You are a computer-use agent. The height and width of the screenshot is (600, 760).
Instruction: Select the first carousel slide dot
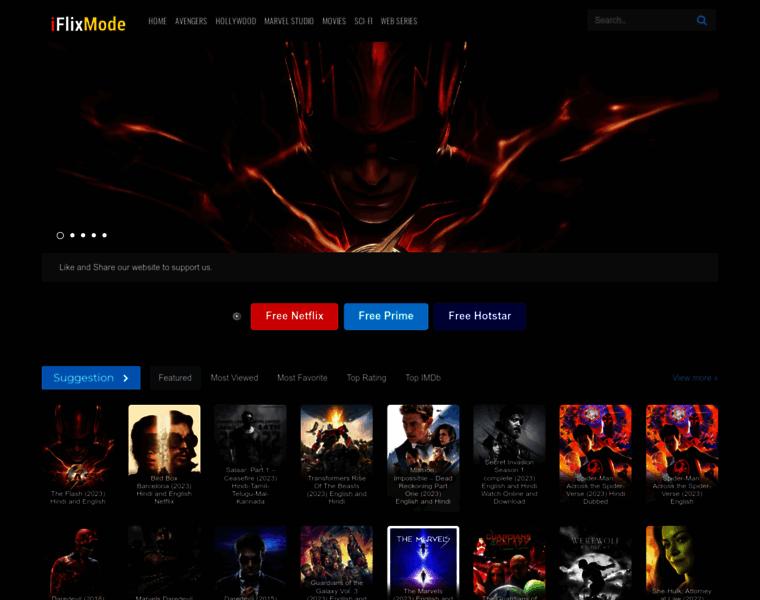tap(60, 236)
